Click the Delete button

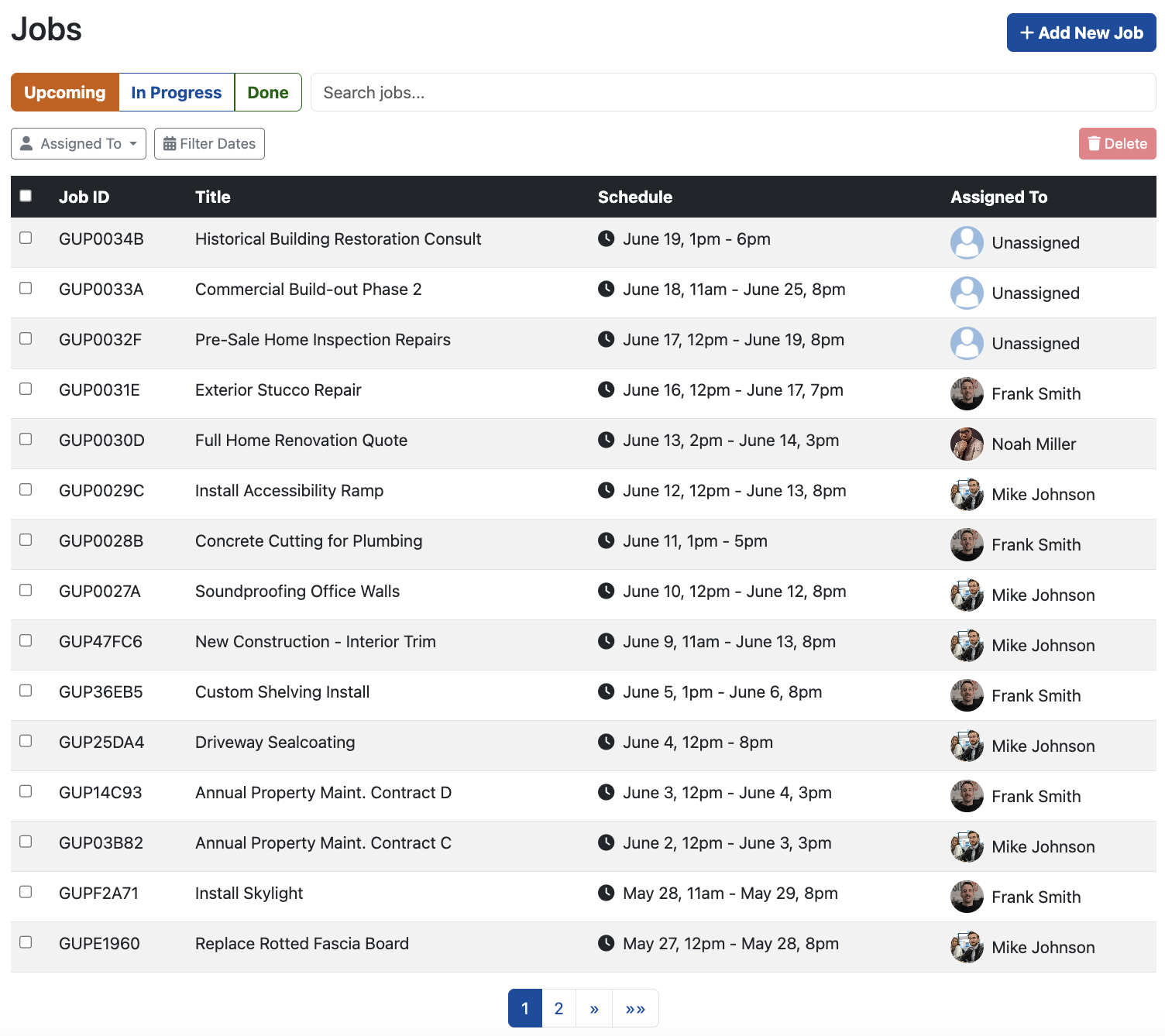1117,143
